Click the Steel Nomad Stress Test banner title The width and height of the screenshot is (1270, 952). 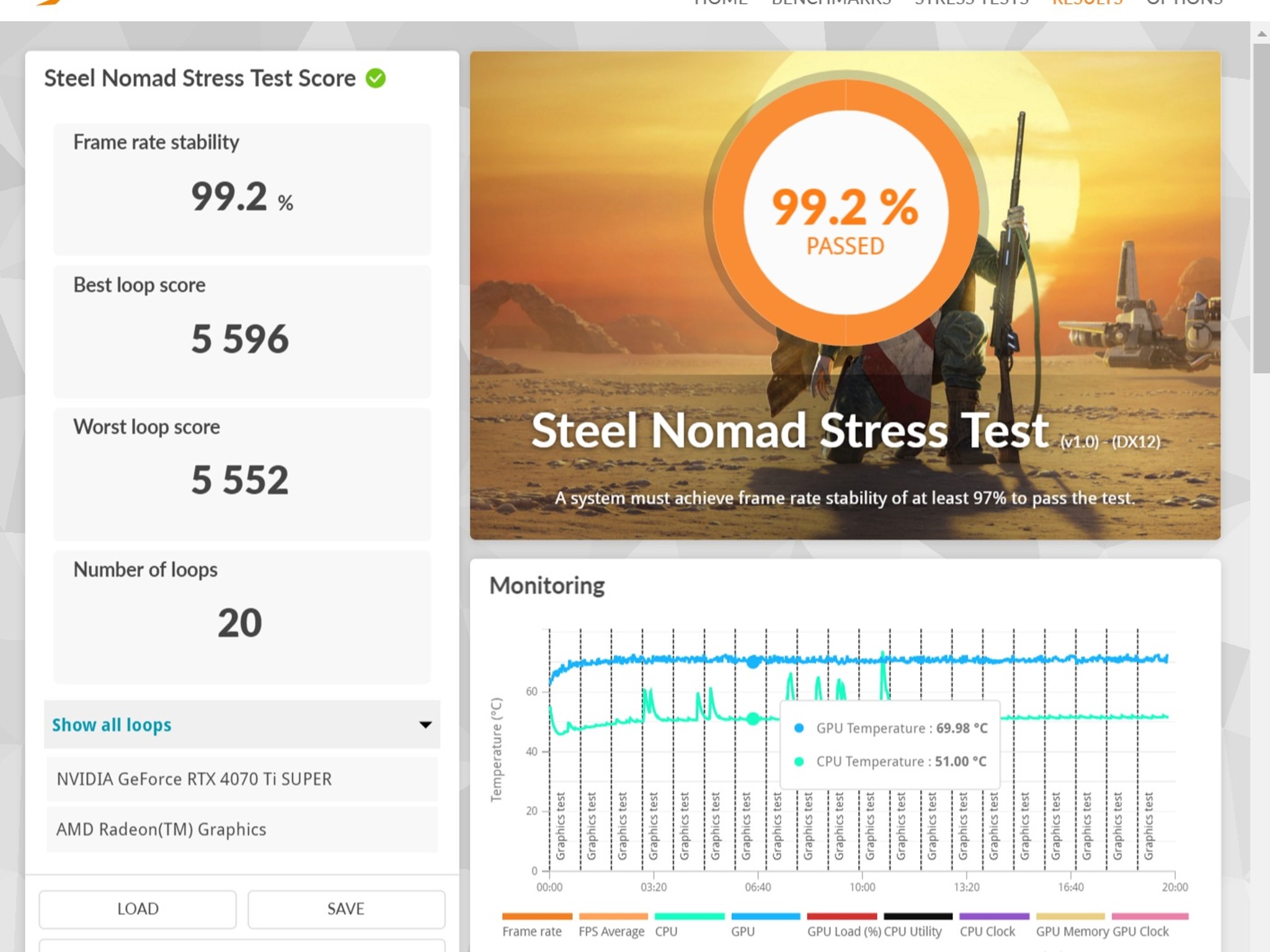[x=789, y=431]
